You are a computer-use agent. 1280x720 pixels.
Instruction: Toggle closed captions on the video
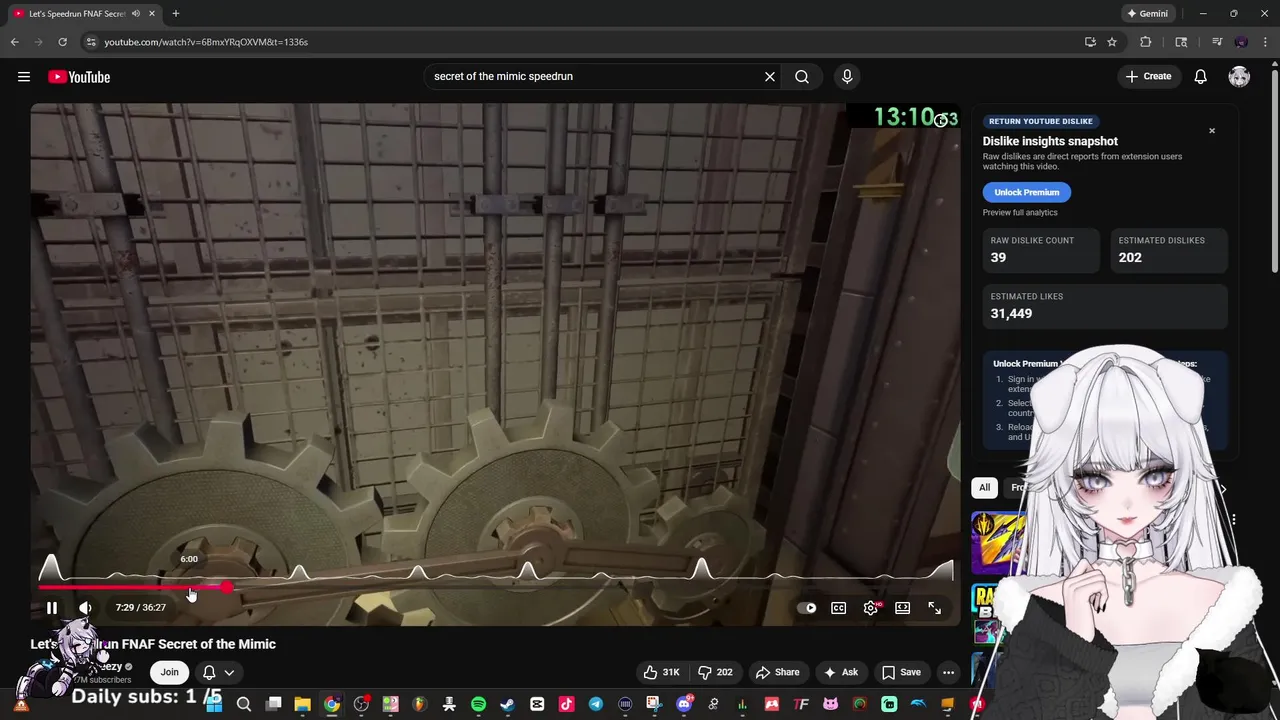tap(839, 607)
